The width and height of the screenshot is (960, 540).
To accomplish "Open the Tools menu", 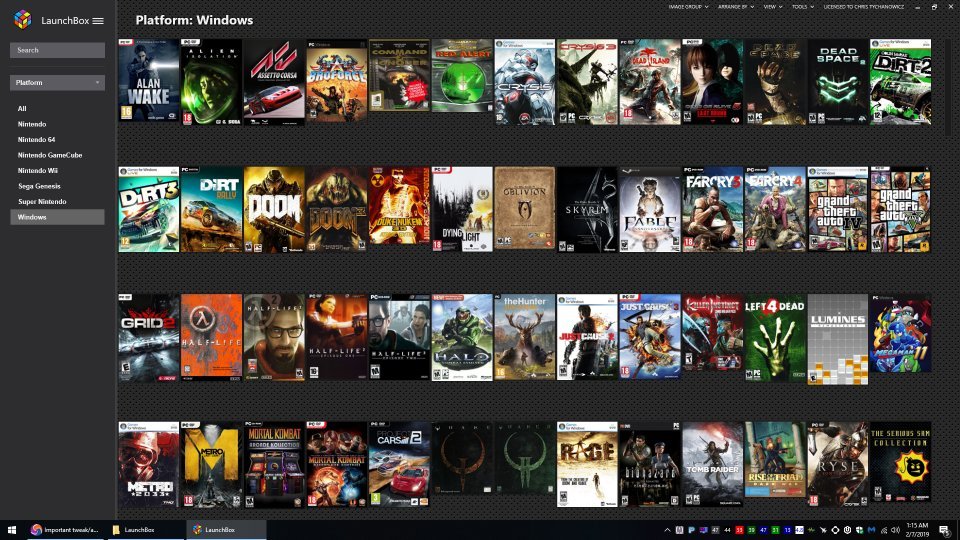I will coord(803,7).
